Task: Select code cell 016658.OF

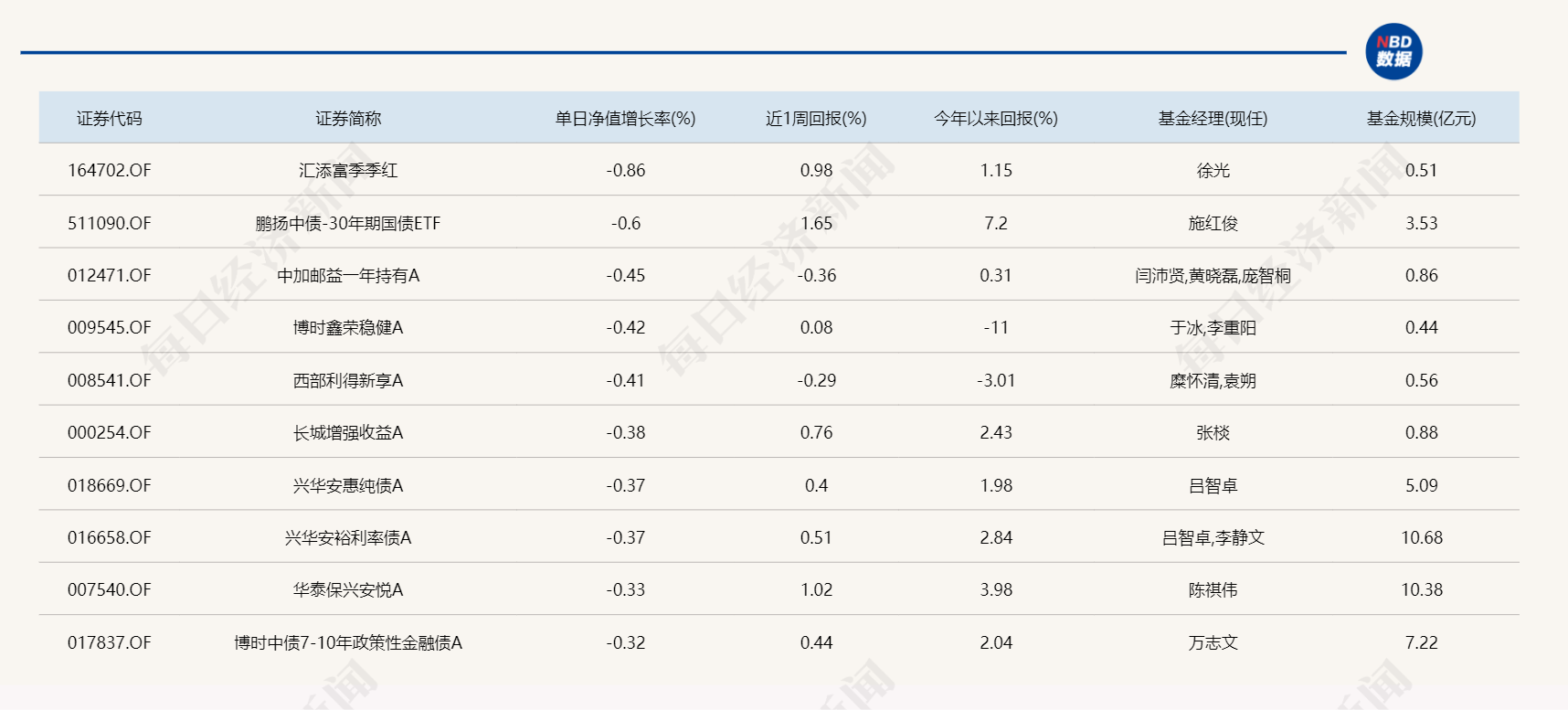Action: coord(110,537)
